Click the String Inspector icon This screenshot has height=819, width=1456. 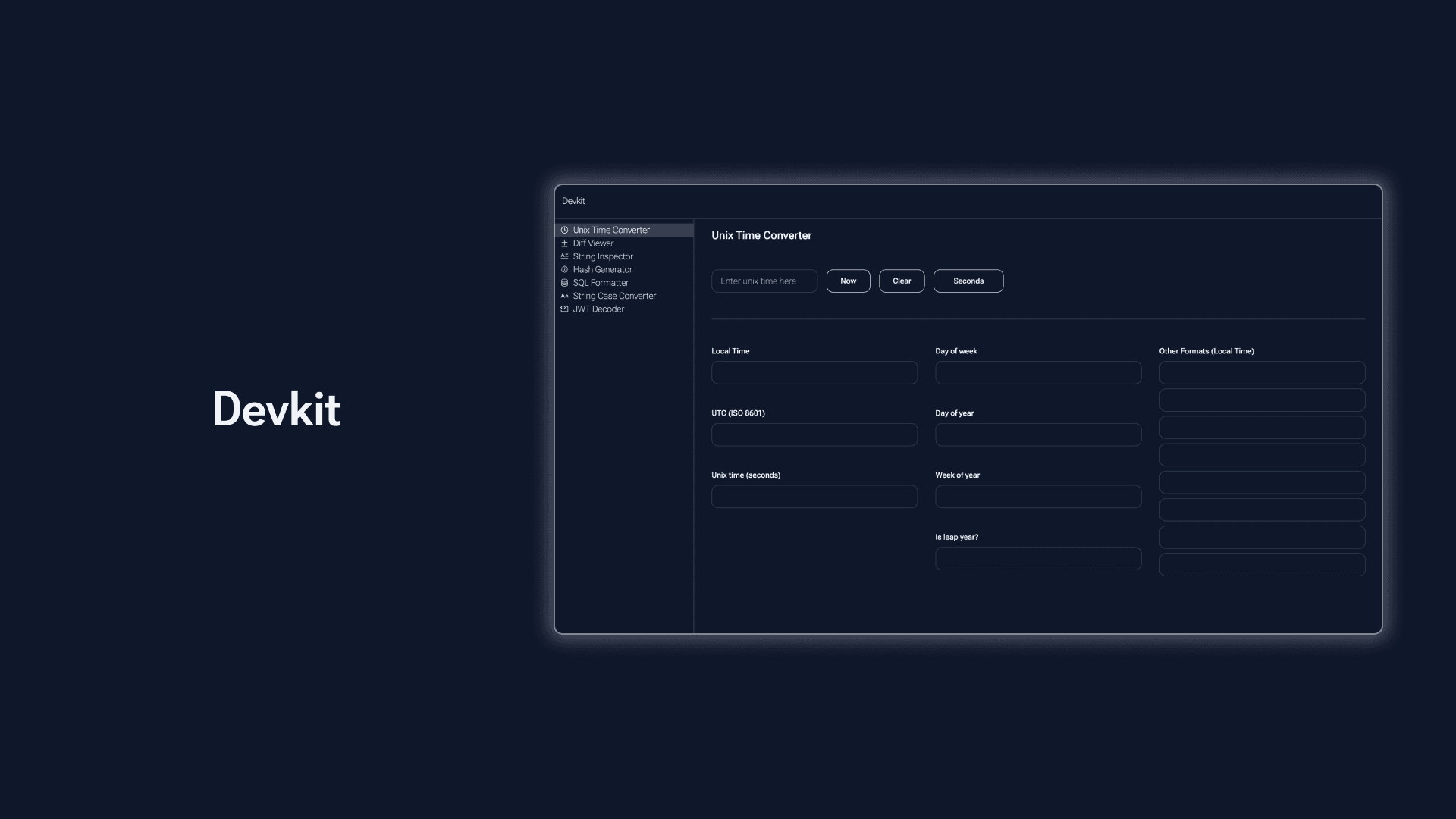(x=564, y=258)
